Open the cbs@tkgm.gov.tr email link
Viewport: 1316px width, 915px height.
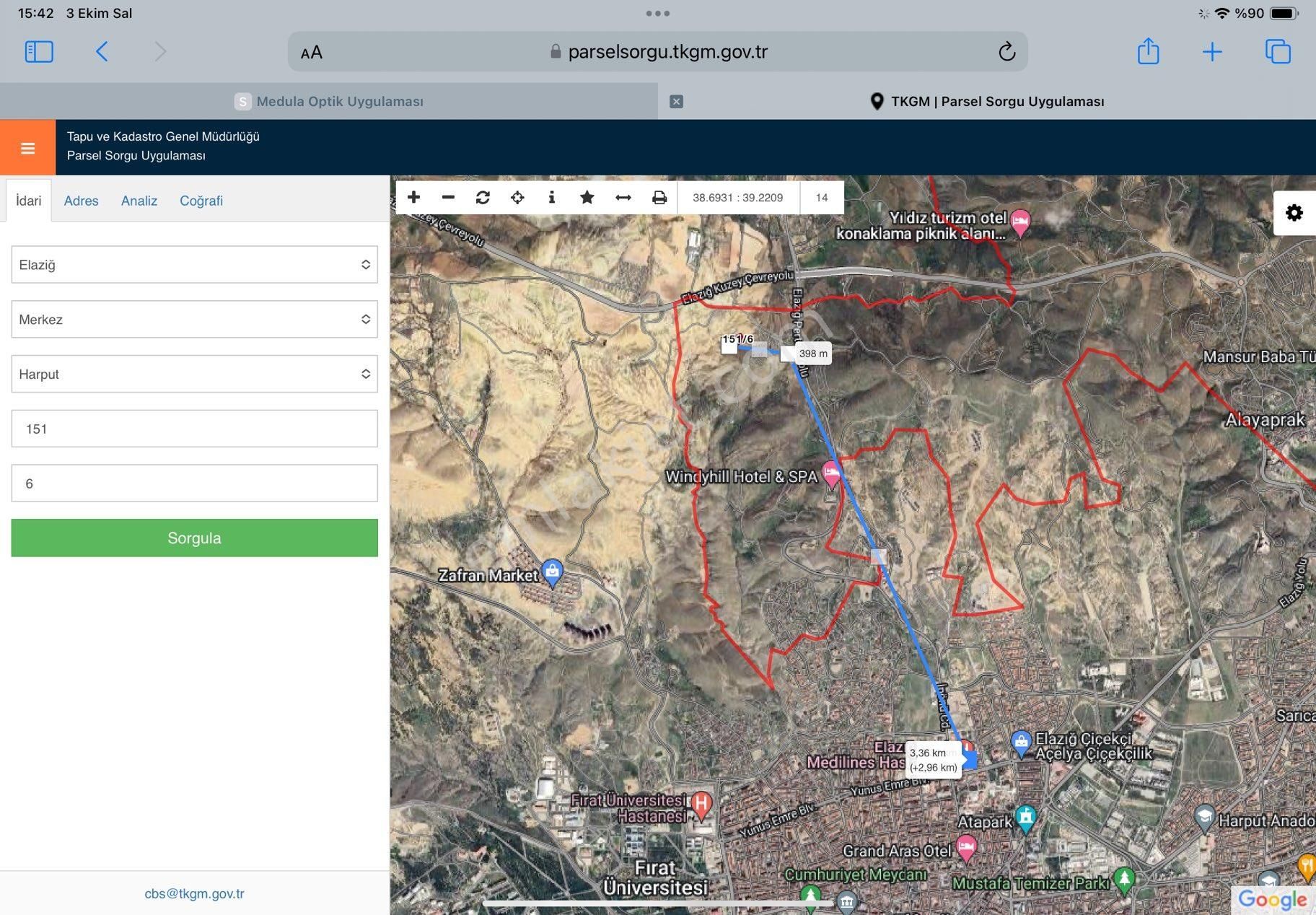[x=194, y=893]
